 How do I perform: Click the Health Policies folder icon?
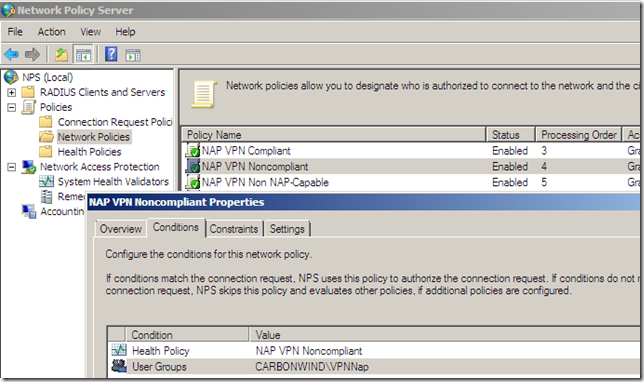[46, 152]
